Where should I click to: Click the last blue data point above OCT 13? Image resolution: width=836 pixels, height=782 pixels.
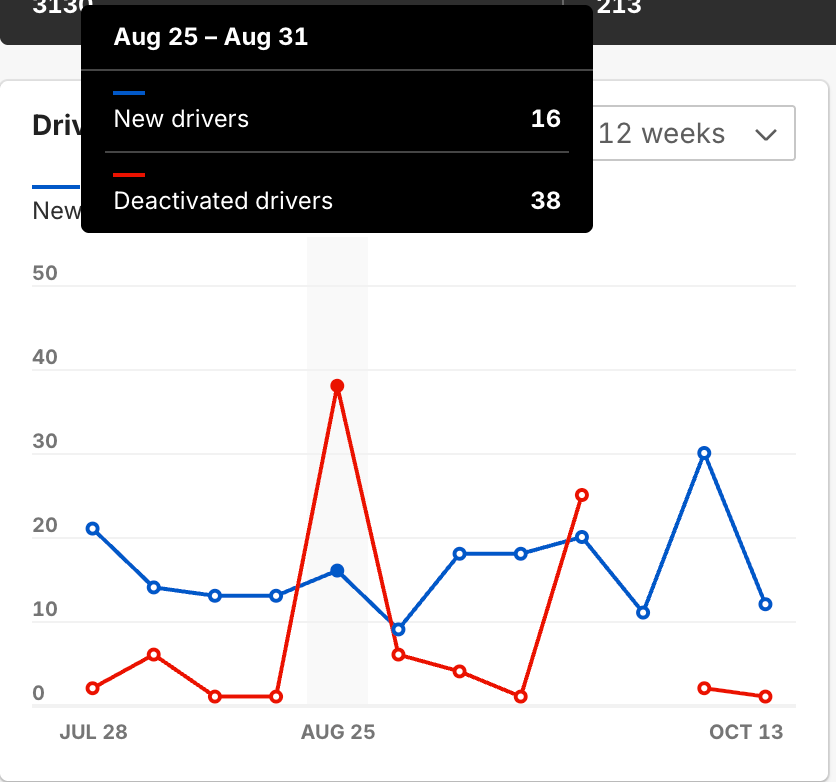[x=765, y=604]
